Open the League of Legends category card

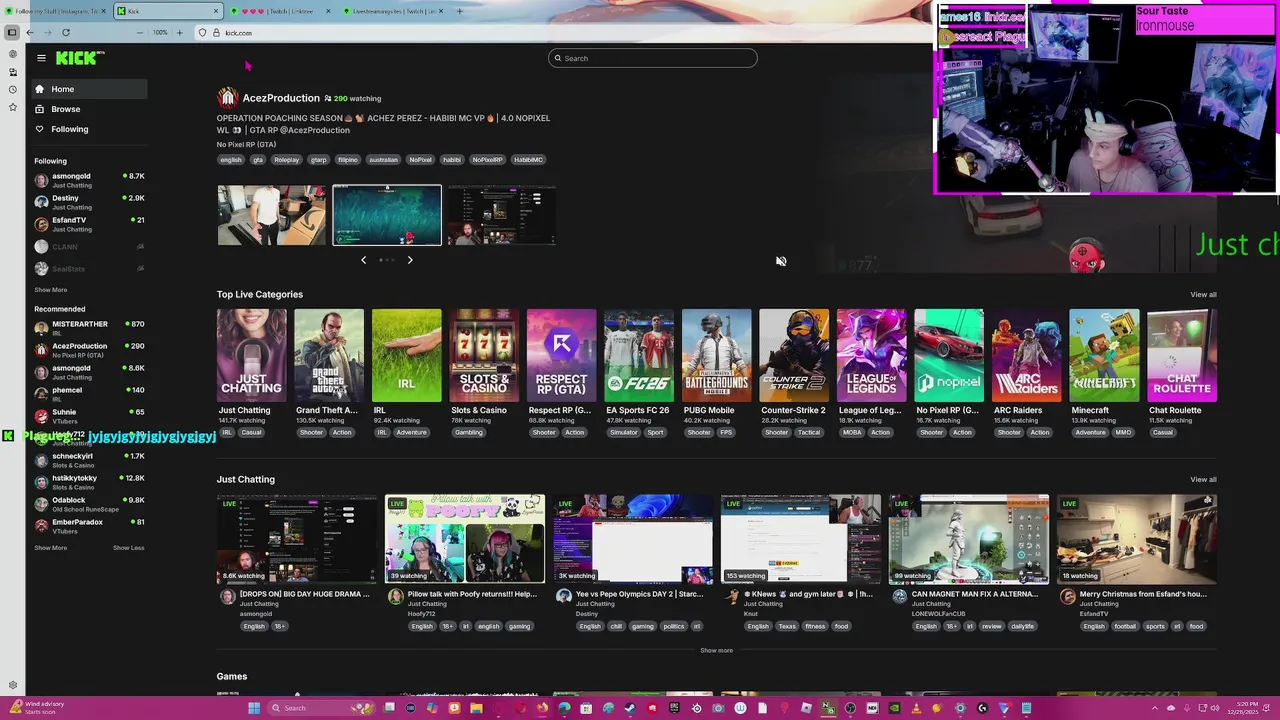tap(871, 355)
